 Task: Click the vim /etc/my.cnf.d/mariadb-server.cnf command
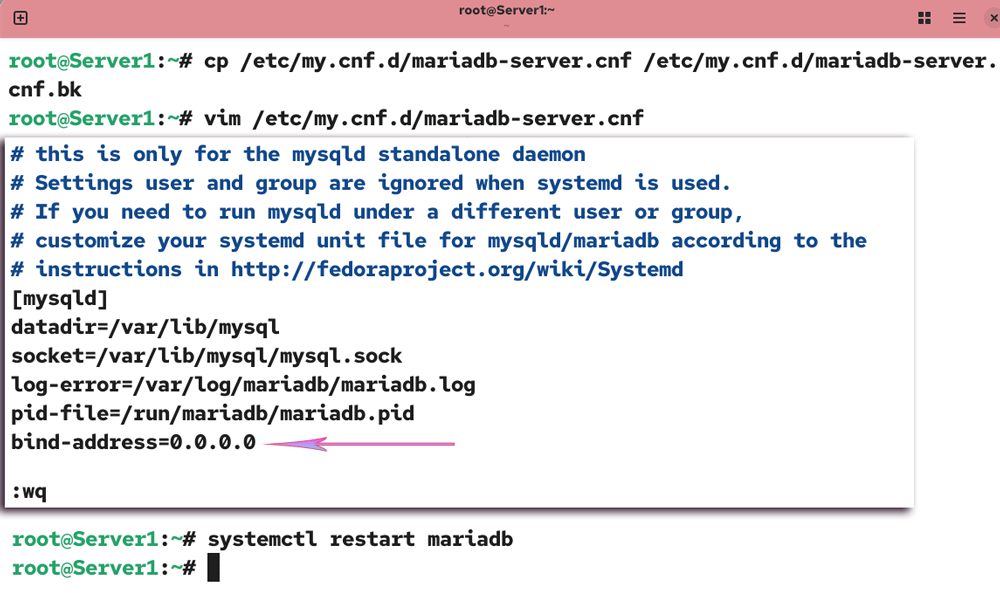tap(424, 119)
